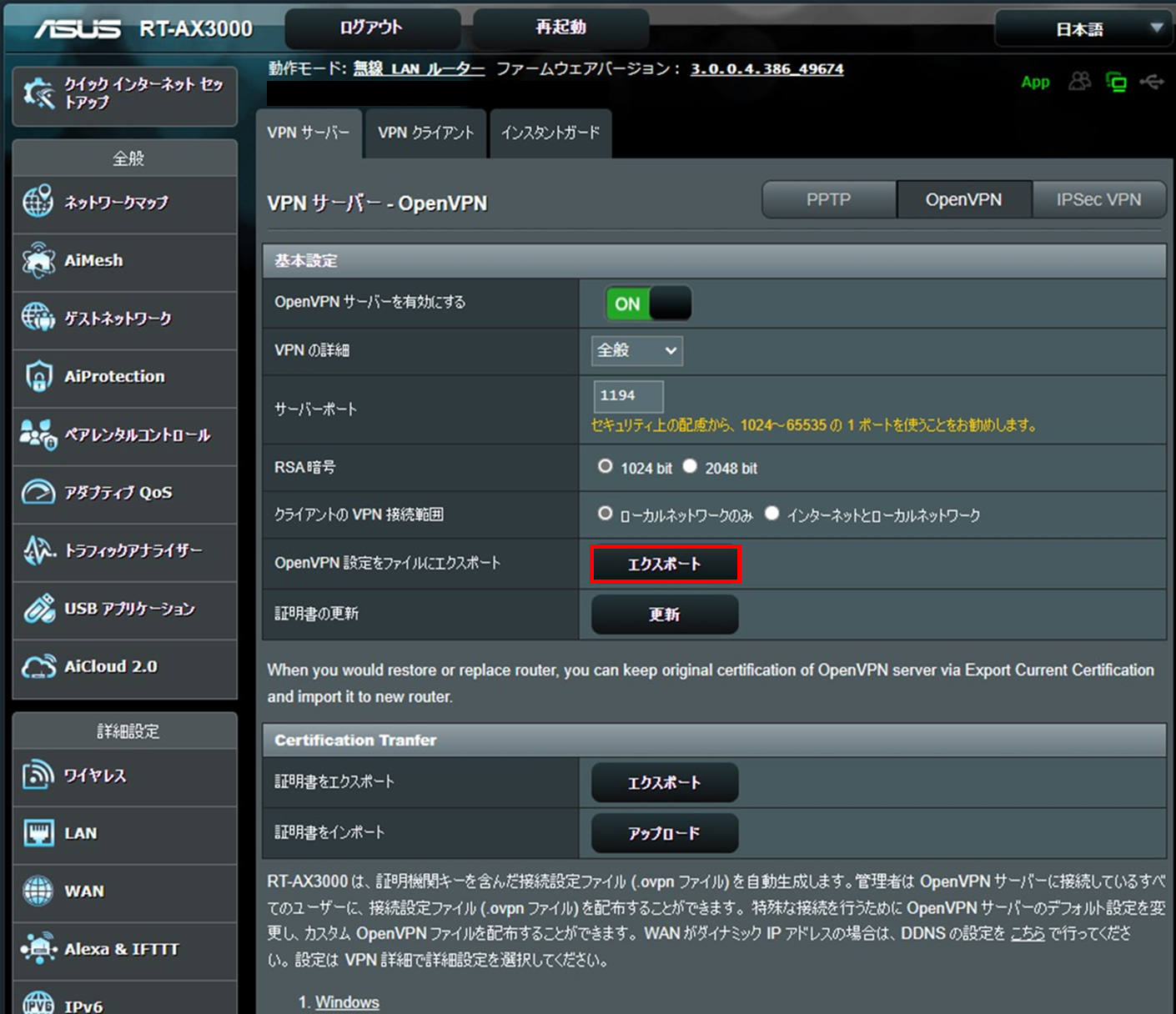Open the Windows instructions link
Screen dimensions: 1176x1014
tap(347, 1002)
